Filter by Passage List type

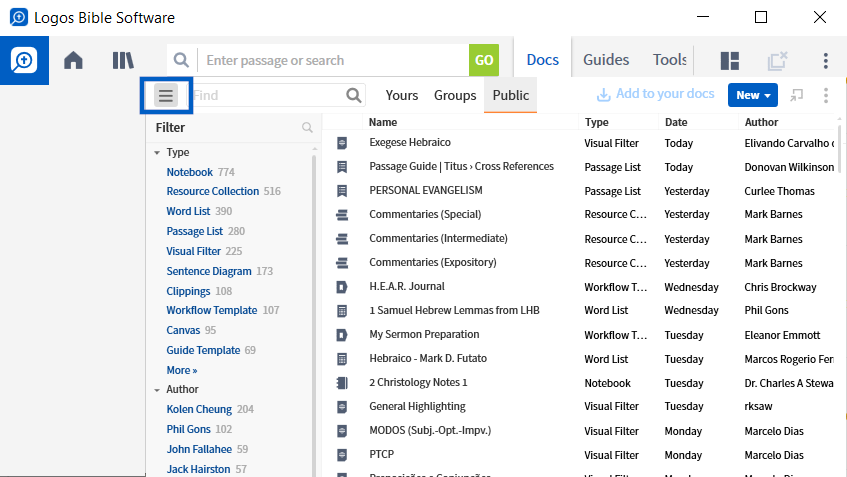click(194, 231)
